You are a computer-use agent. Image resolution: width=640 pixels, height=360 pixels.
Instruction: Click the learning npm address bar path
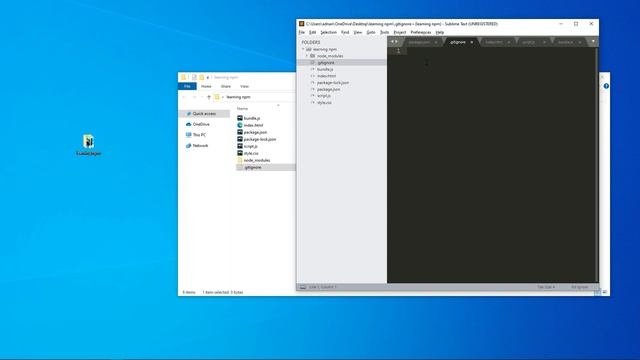pyautogui.click(x=238, y=97)
